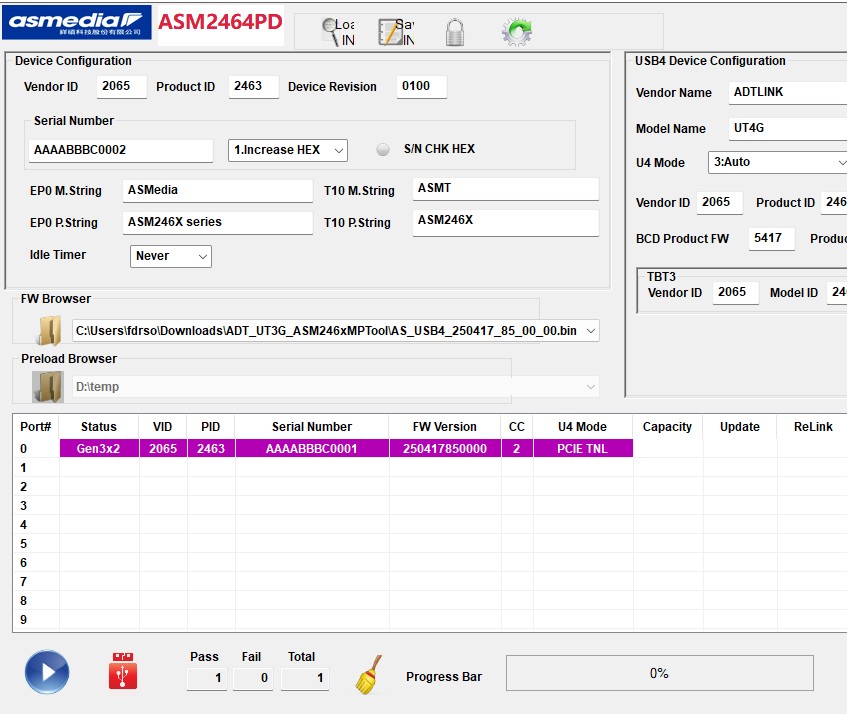Open the FW Browser folder icon
This screenshot has width=847, height=714.
(48, 330)
